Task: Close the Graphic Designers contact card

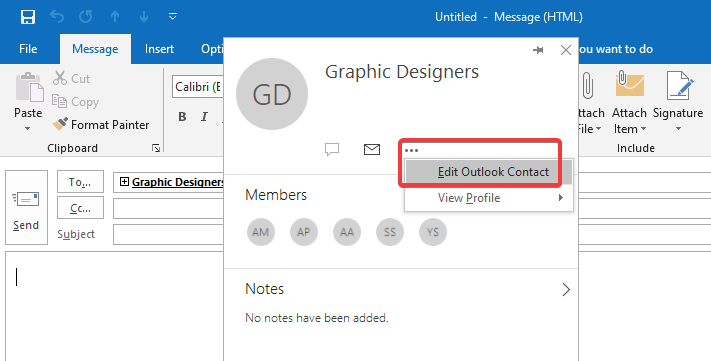Action: pyautogui.click(x=565, y=50)
